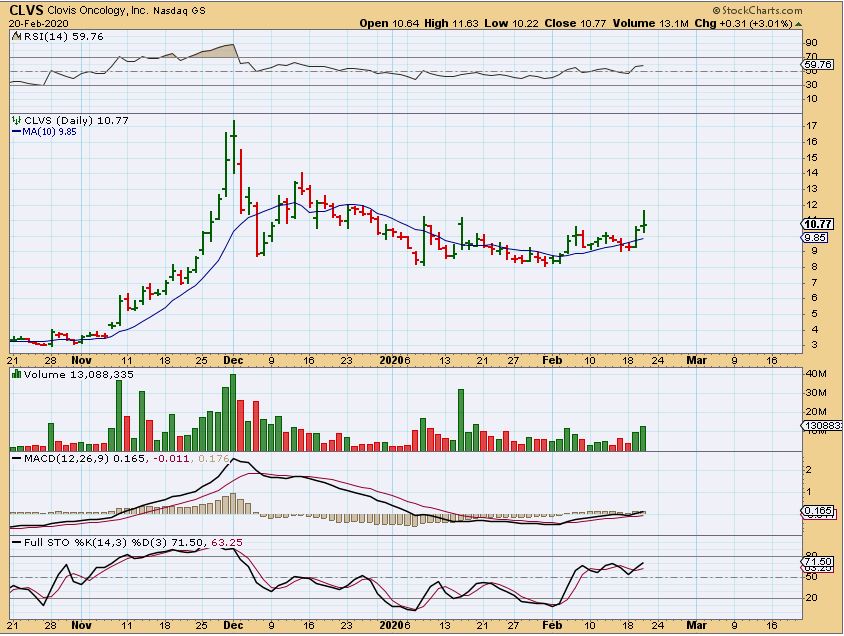
Task: Click the Low 10.22 value
Action: pos(511,24)
